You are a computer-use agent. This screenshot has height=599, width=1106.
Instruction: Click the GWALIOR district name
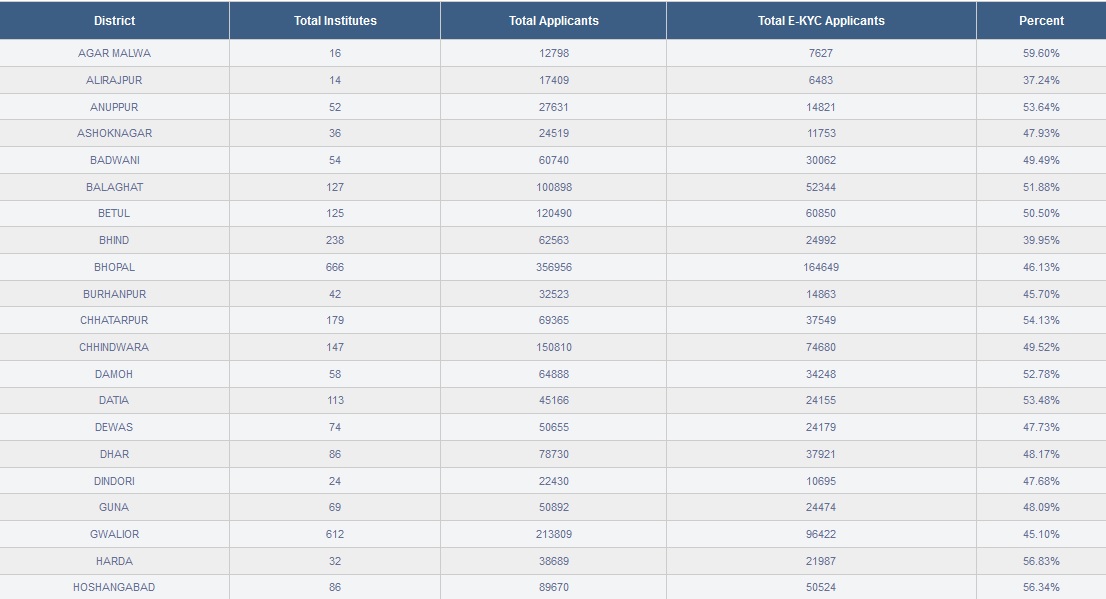click(x=114, y=534)
